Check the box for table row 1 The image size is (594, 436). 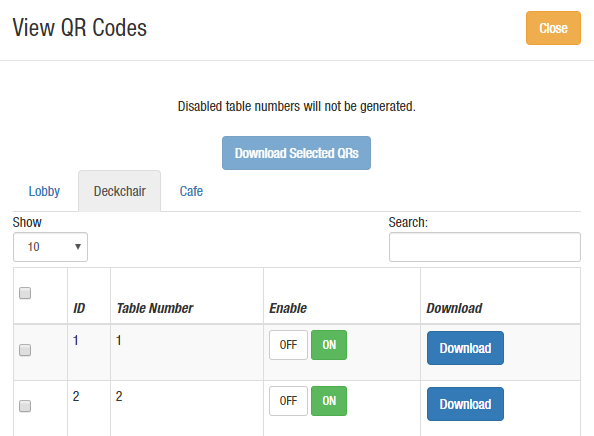click(25, 350)
